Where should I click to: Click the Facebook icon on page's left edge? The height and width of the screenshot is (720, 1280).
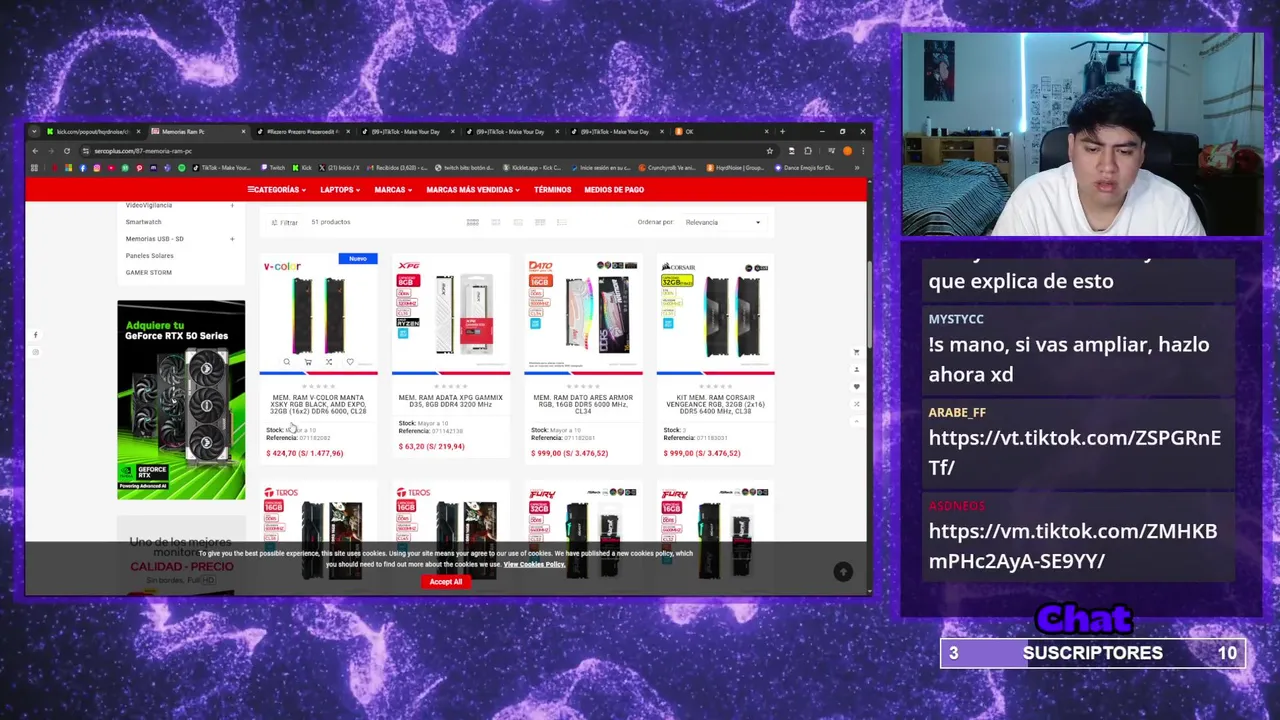[x=35, y=335]
